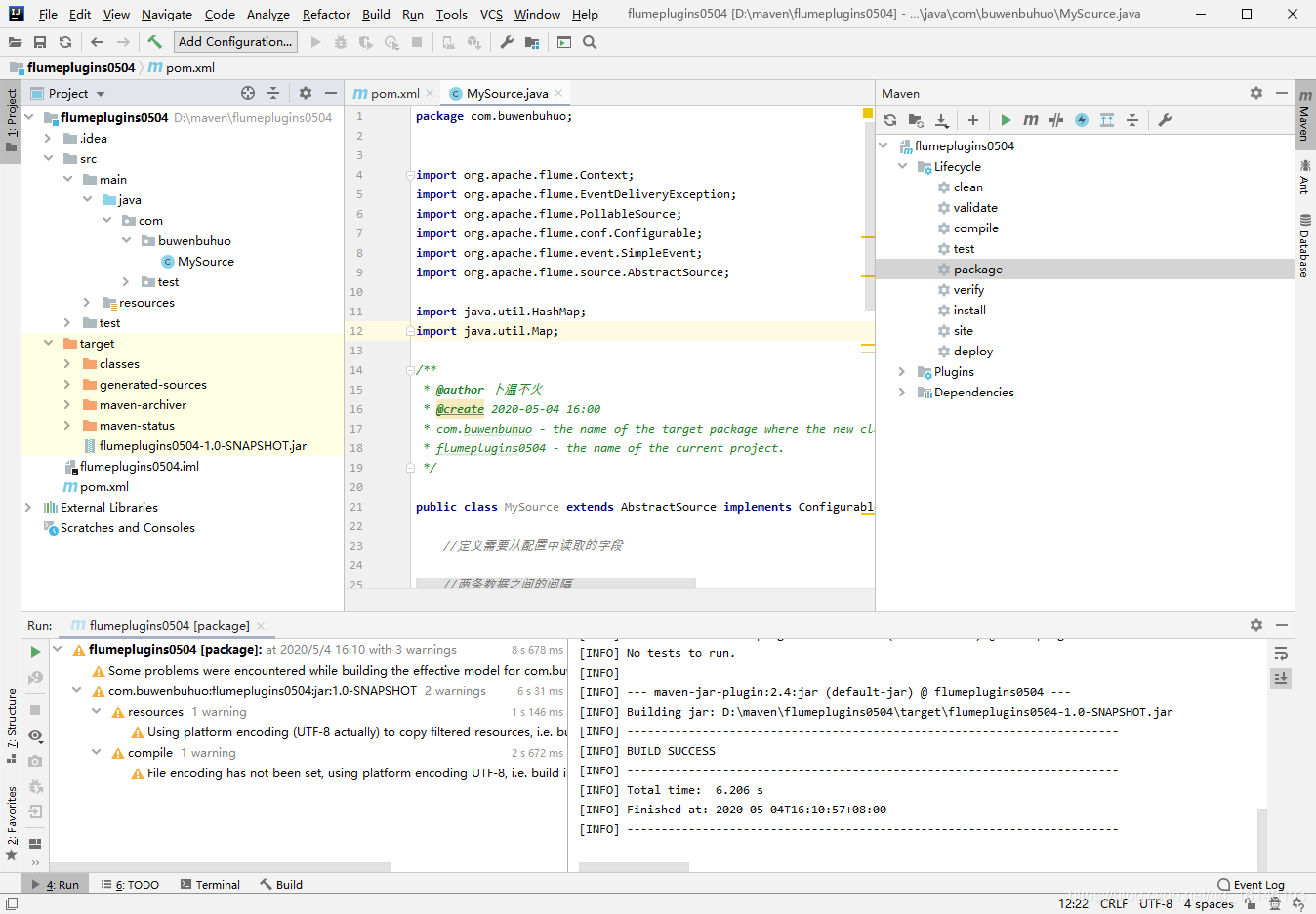Expand the .idea folder node

pos(49,138)
